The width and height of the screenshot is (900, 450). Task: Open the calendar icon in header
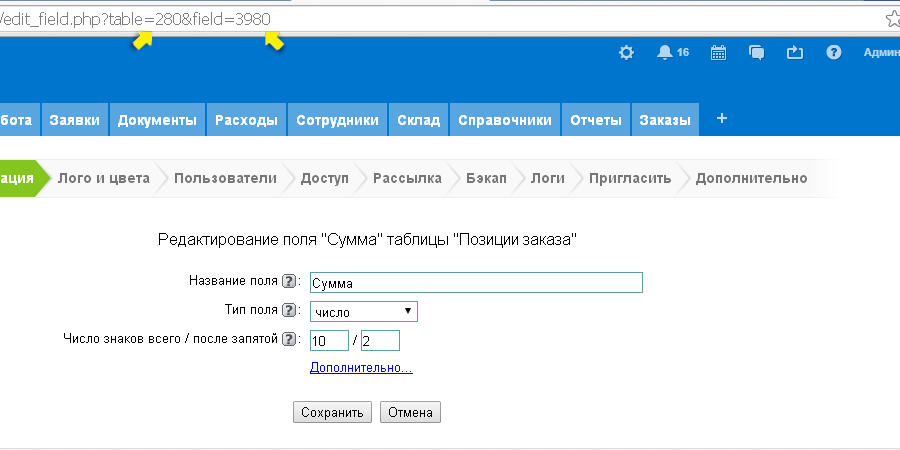(718, 53)
